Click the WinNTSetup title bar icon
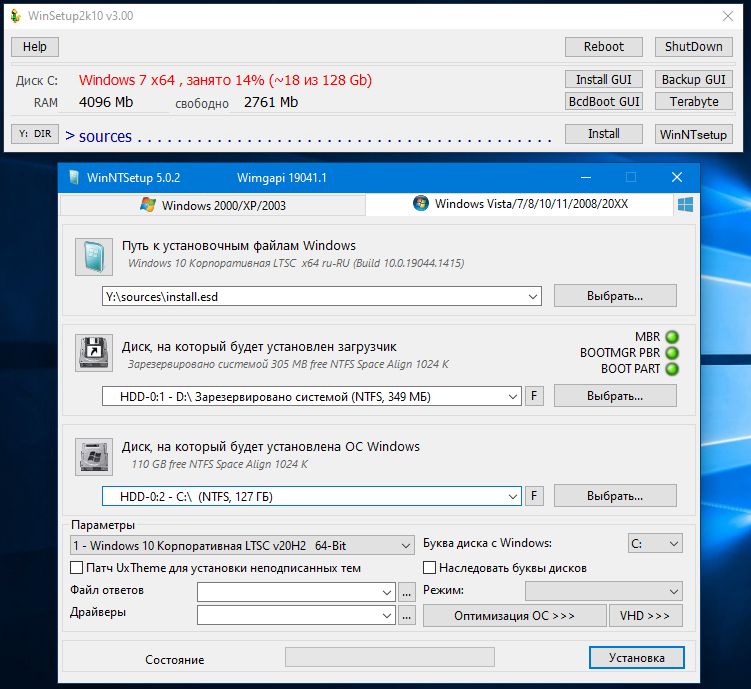The image size is (751, 689). (x=74, y=178)
